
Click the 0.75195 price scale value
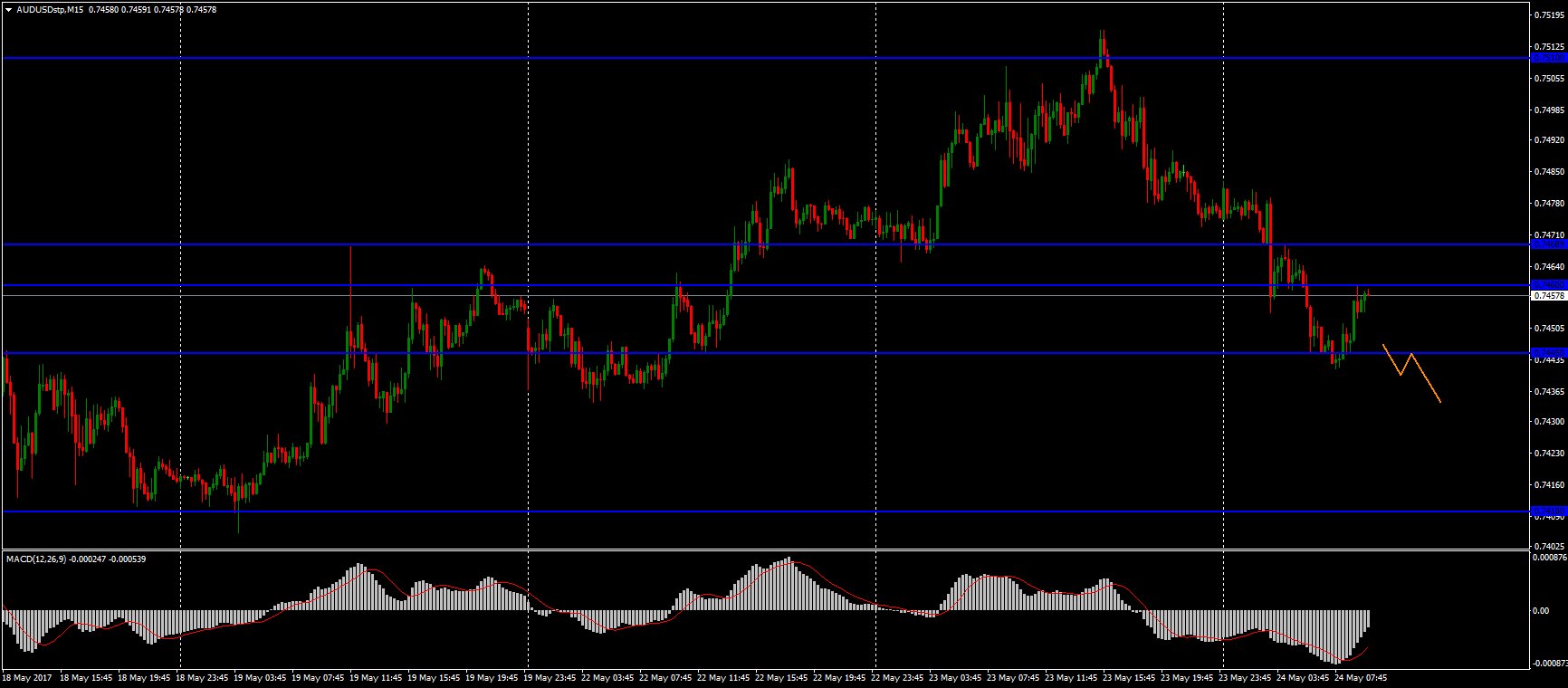click(x=1550, y=15)
